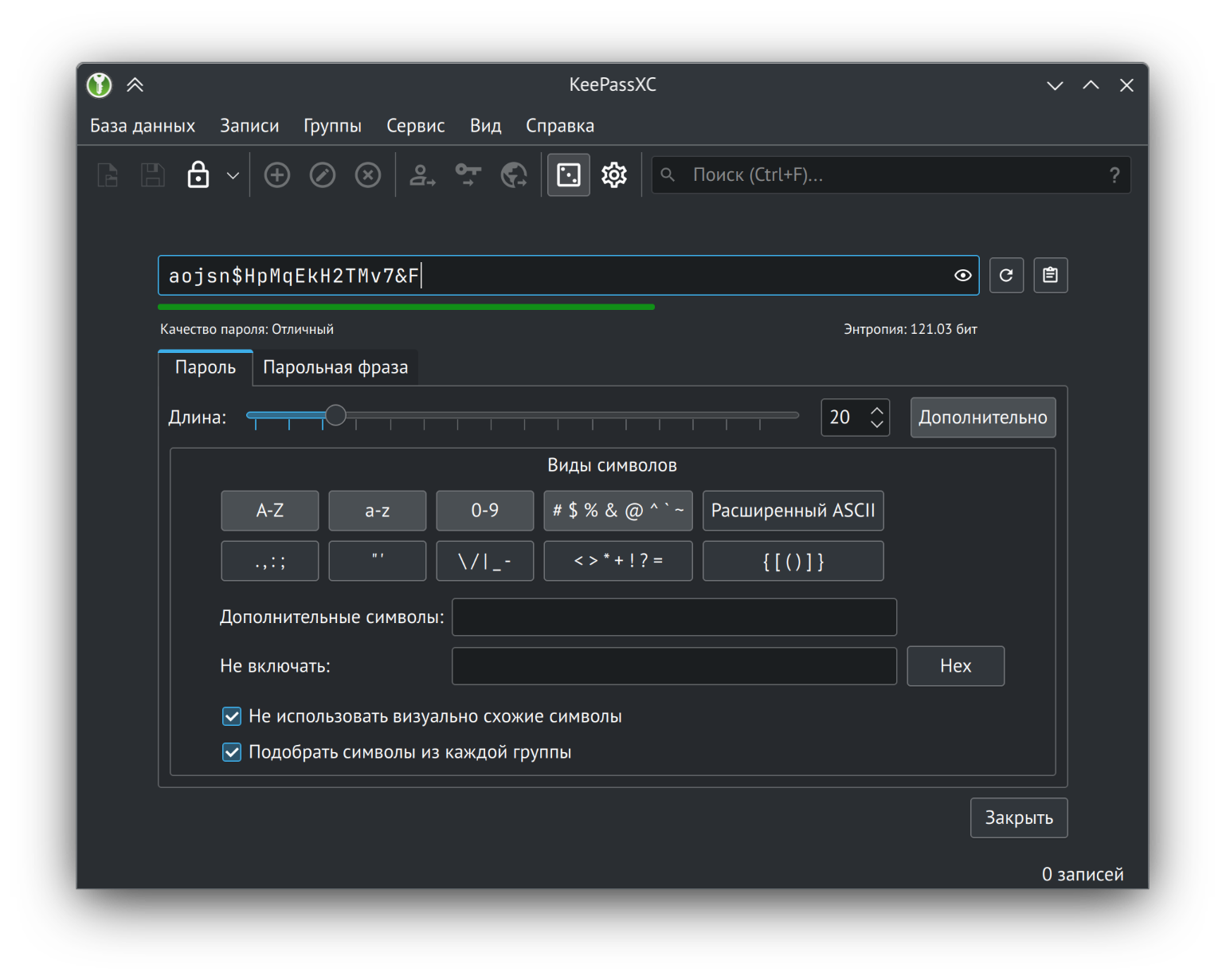1226x980 pixels.
Task: Toggle the A-Z uppercase characters button
Action: pyautogui.click(x=270, y=511)
